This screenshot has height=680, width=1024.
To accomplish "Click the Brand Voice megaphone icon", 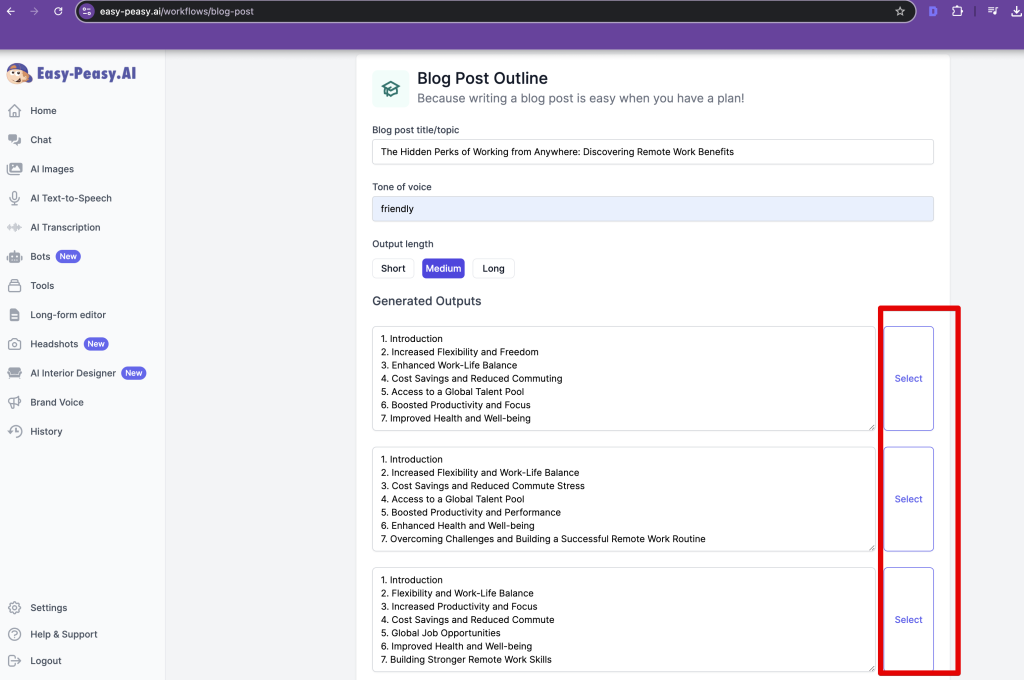I will (x=14, y=402).
